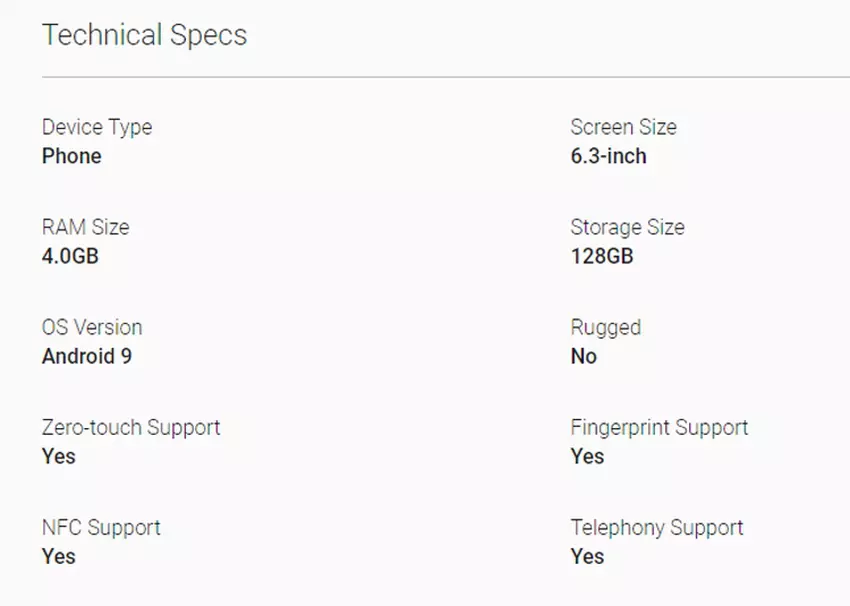Viewport: 850px width, 606px height.
Task: Click the Technical Specs heading
Action: pos(144,35)
